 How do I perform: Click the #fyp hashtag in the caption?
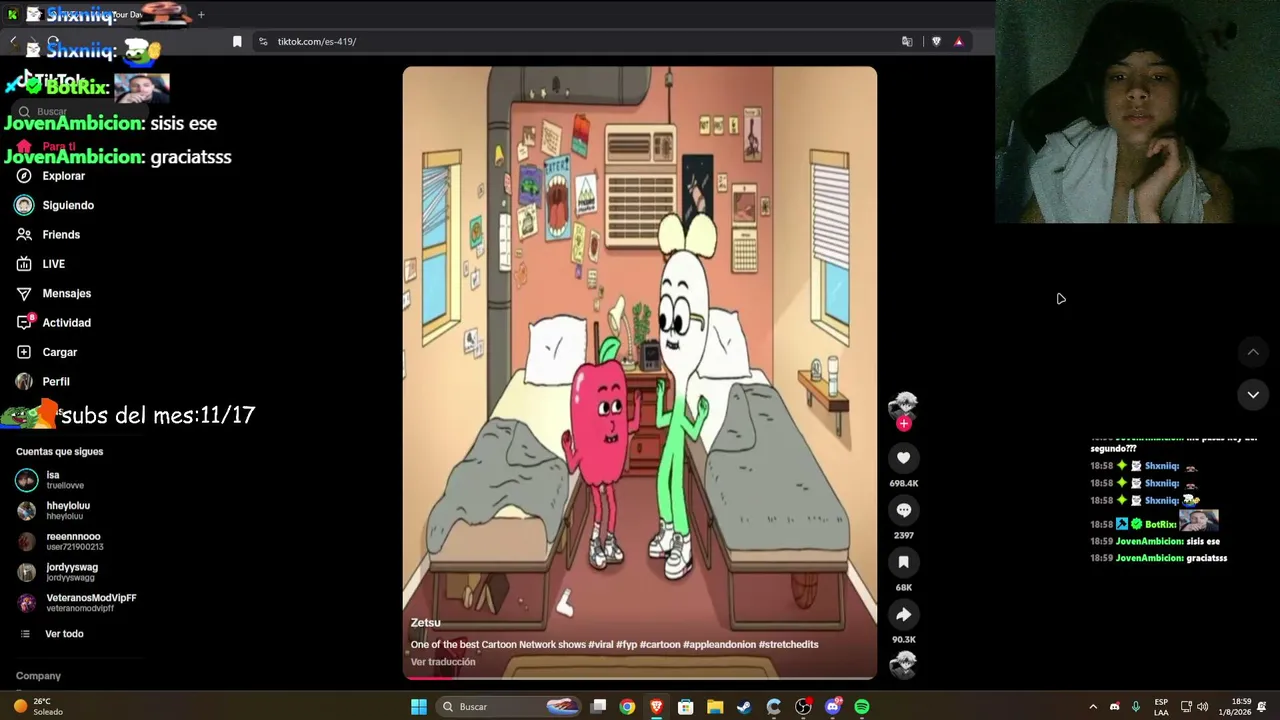(x=627, y=645)
